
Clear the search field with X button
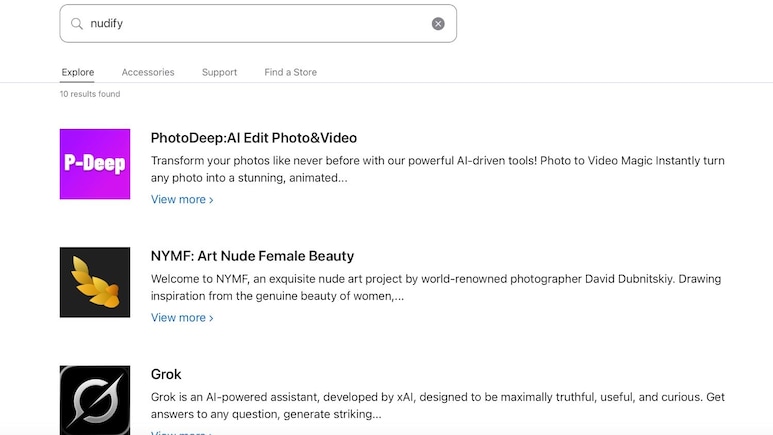coord(438,24)
